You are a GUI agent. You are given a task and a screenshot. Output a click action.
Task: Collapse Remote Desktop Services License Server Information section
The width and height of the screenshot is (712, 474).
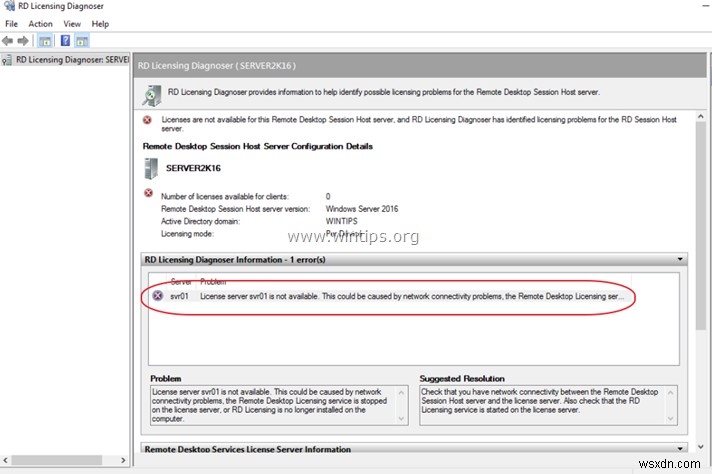(680, 449)
